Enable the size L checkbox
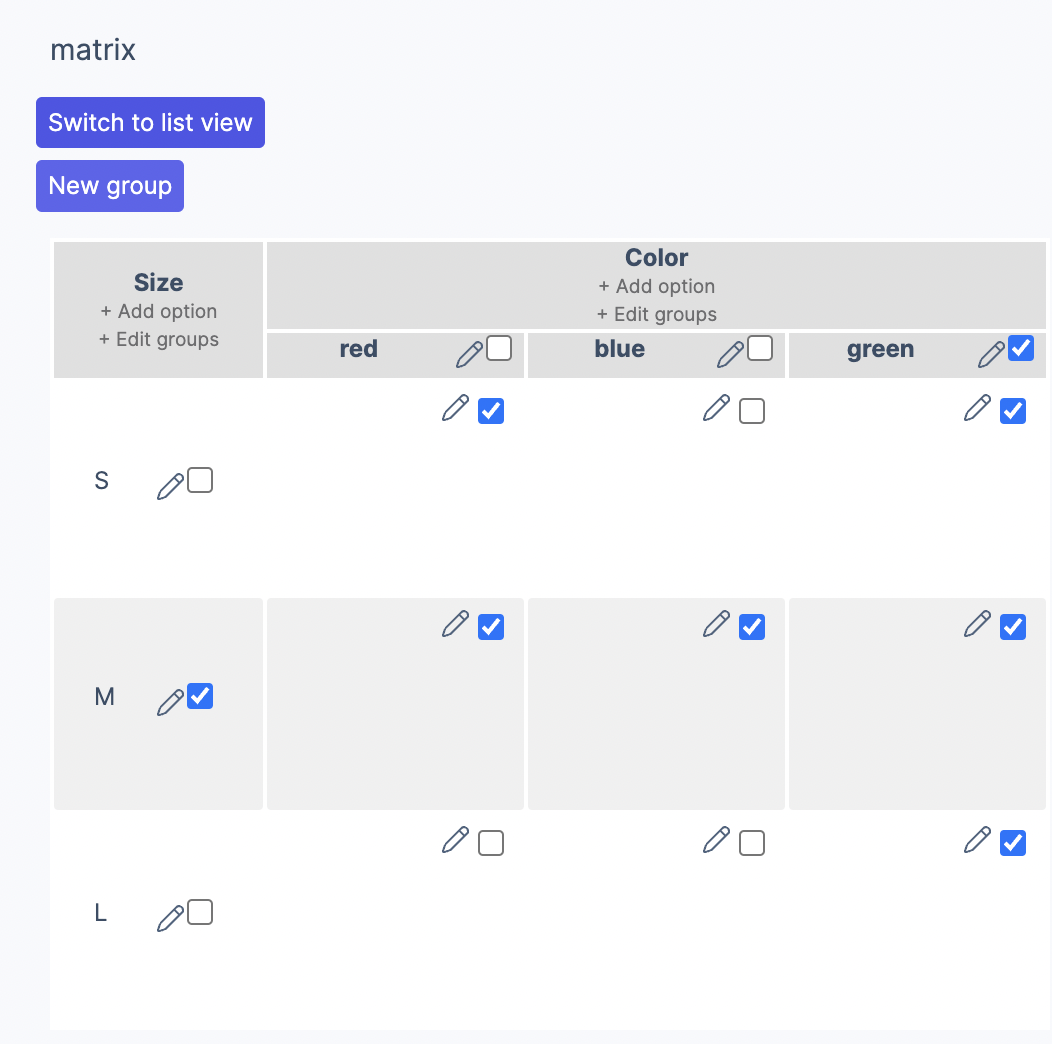 (201, 913)
